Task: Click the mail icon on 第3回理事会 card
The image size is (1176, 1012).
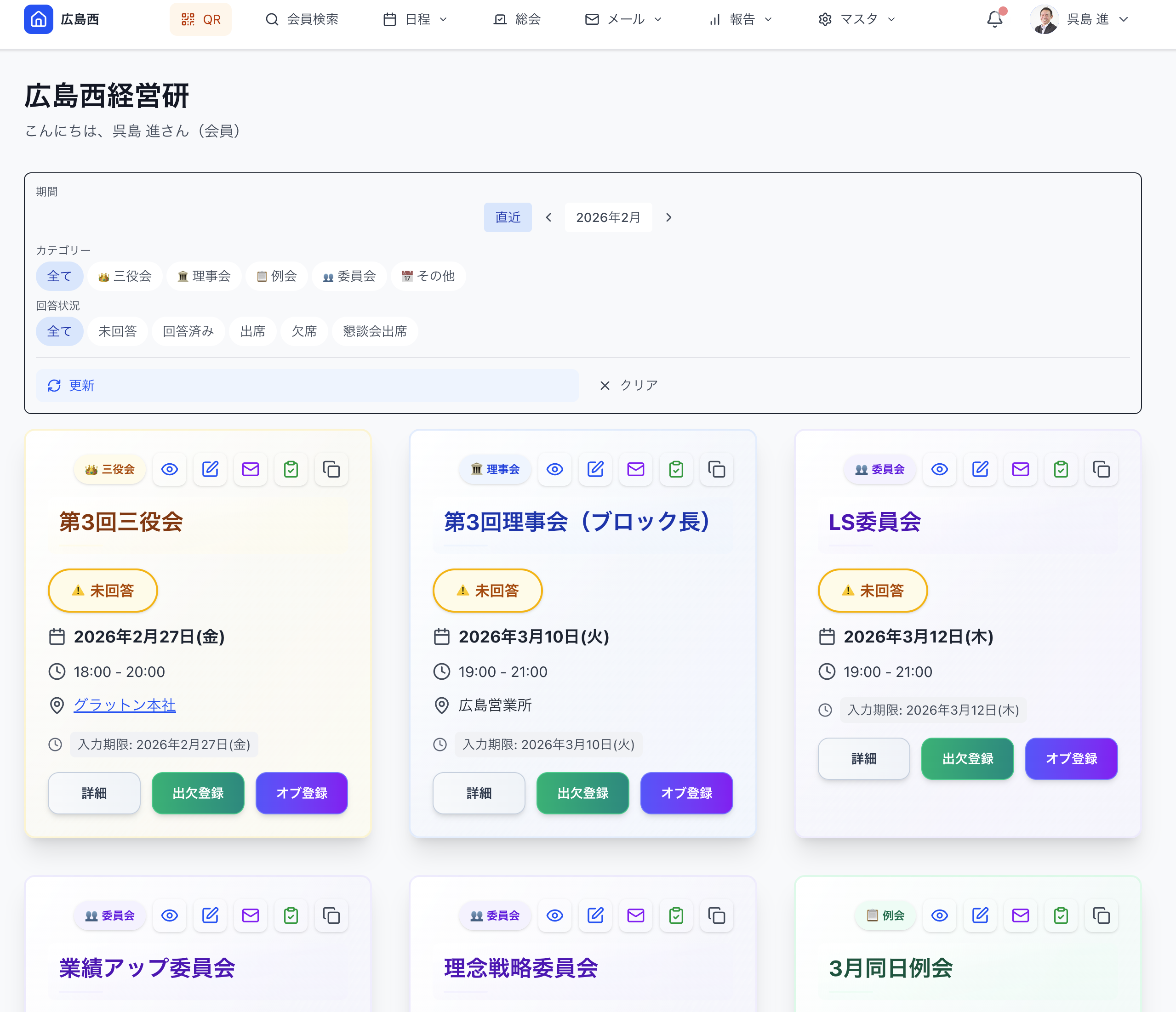Action: pyautogui.click(x=636, y=469)
